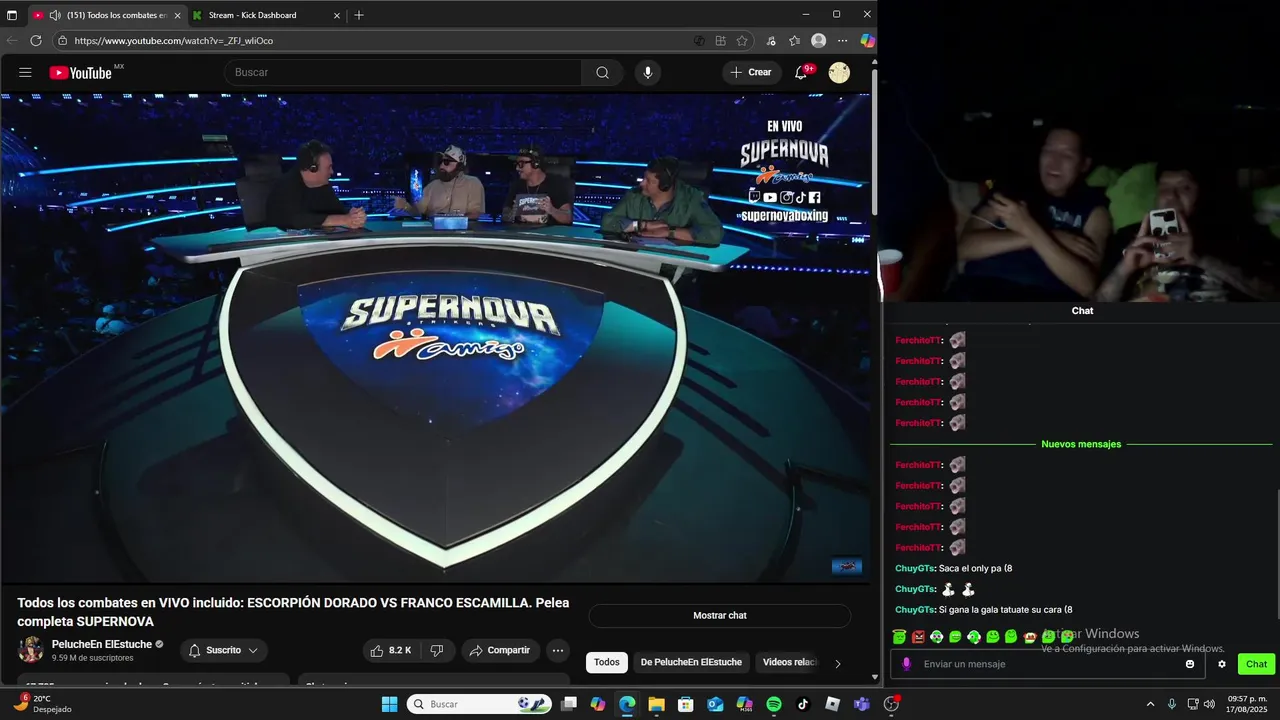1280x720 pixels.
Task: Open the YouTube guide hamburger menu
Action: (25, 72)
